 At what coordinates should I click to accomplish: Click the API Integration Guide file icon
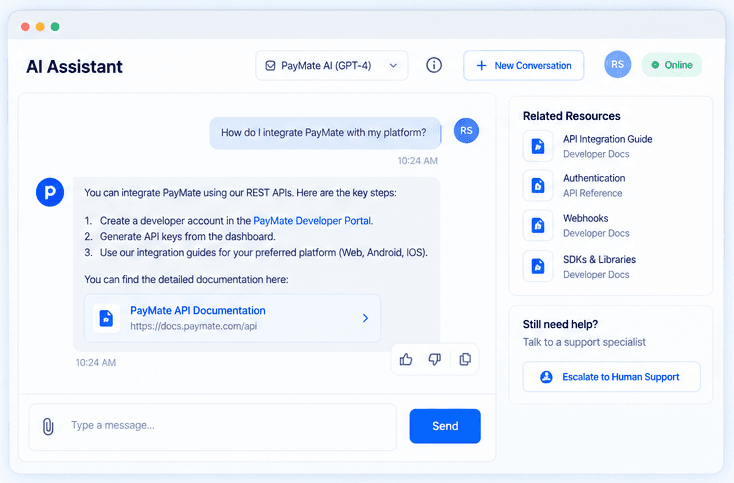click(538, 146)
